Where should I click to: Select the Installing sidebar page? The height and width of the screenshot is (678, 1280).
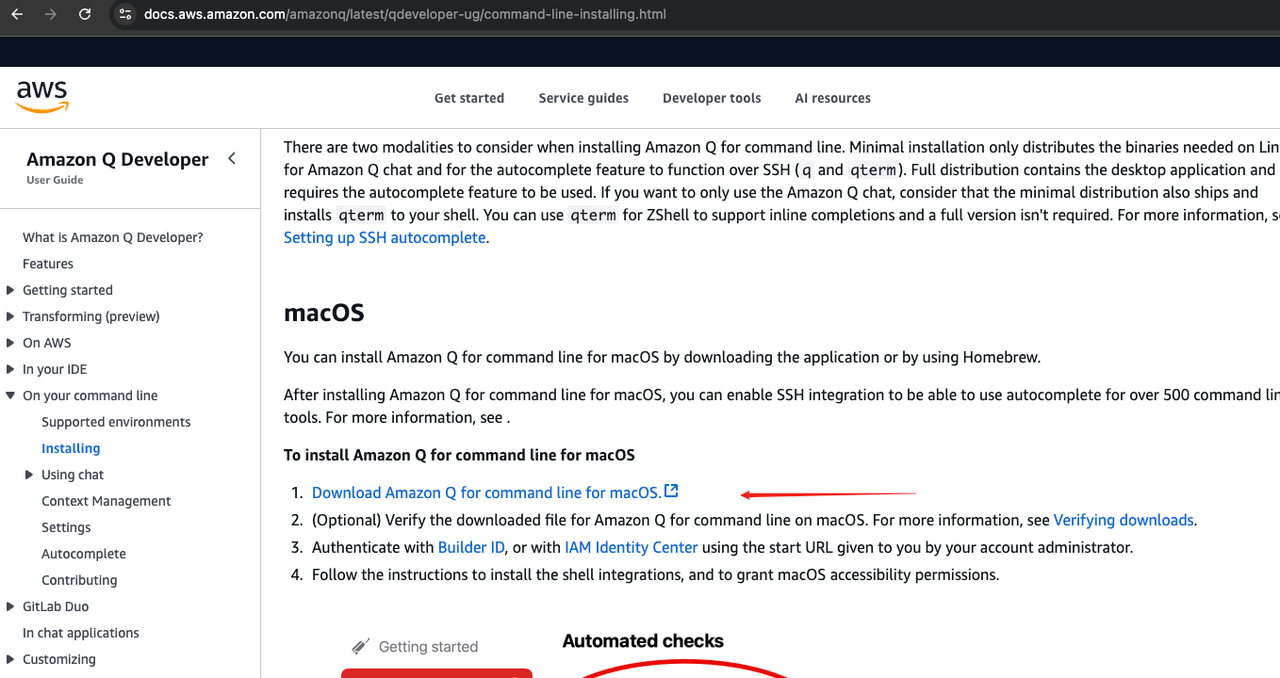(71, 448)
